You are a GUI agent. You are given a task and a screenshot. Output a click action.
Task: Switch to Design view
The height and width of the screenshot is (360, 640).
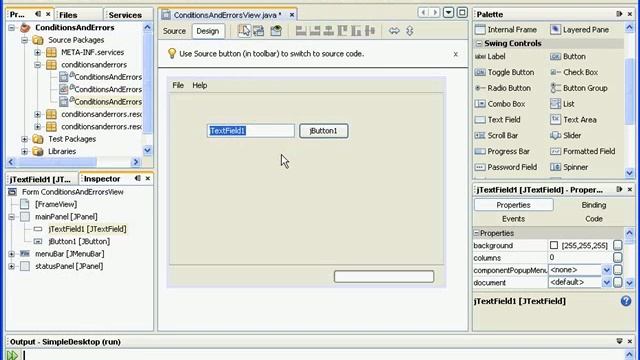(208, 31)
